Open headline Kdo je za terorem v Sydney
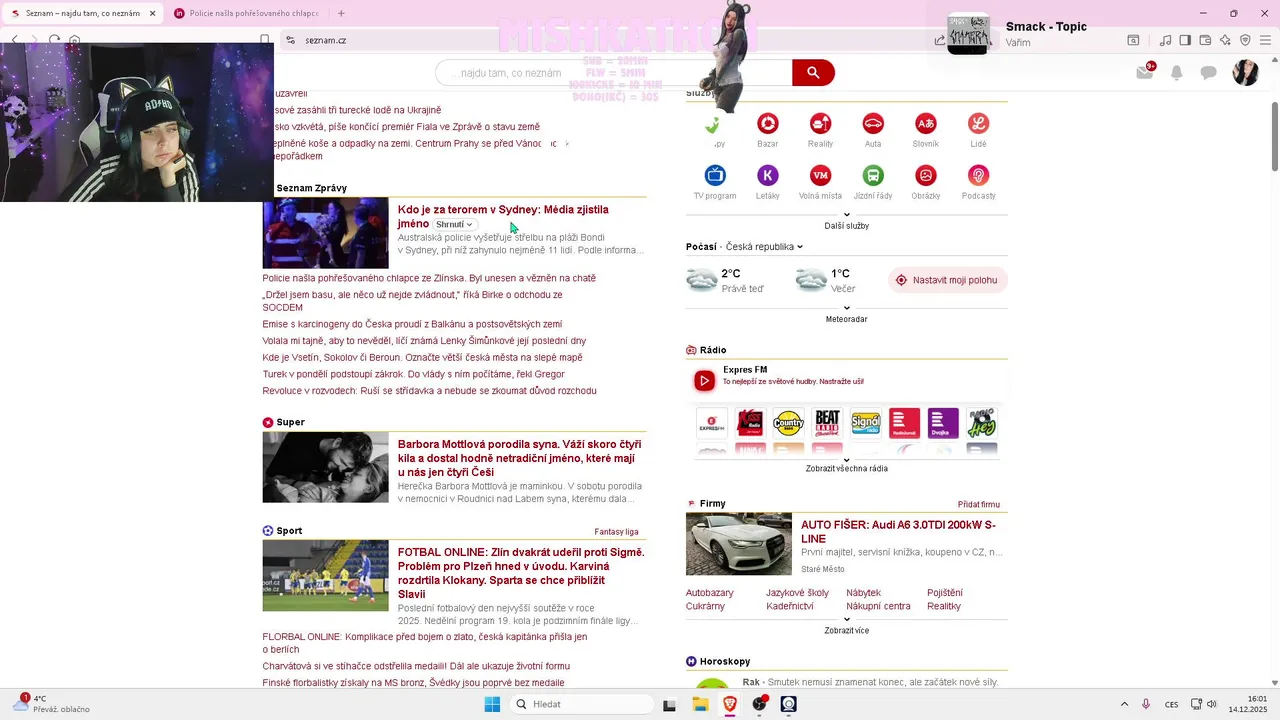 click(x=503, y=216)
